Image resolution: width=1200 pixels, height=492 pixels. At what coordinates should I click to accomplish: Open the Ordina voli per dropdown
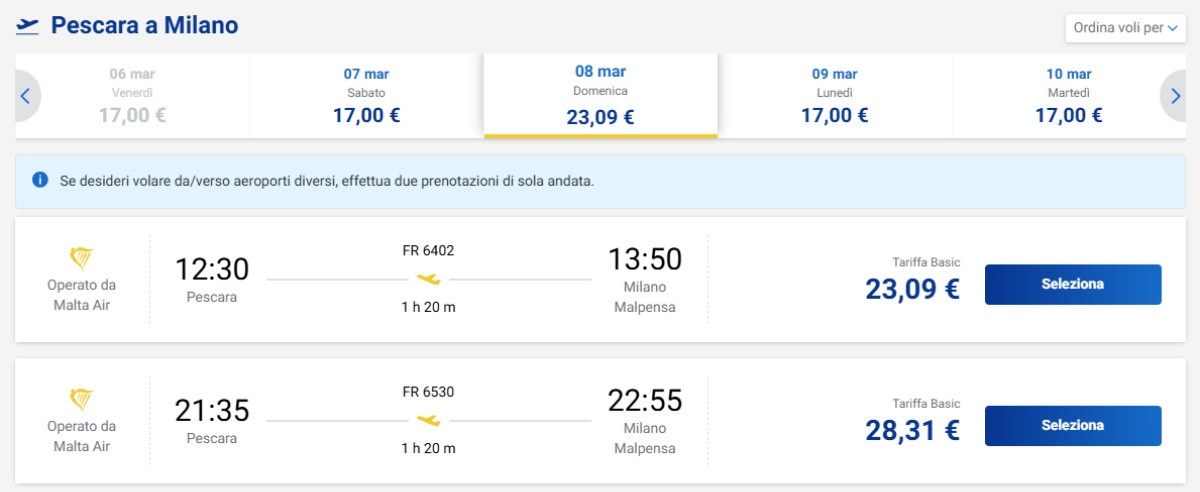point(1125,28)
